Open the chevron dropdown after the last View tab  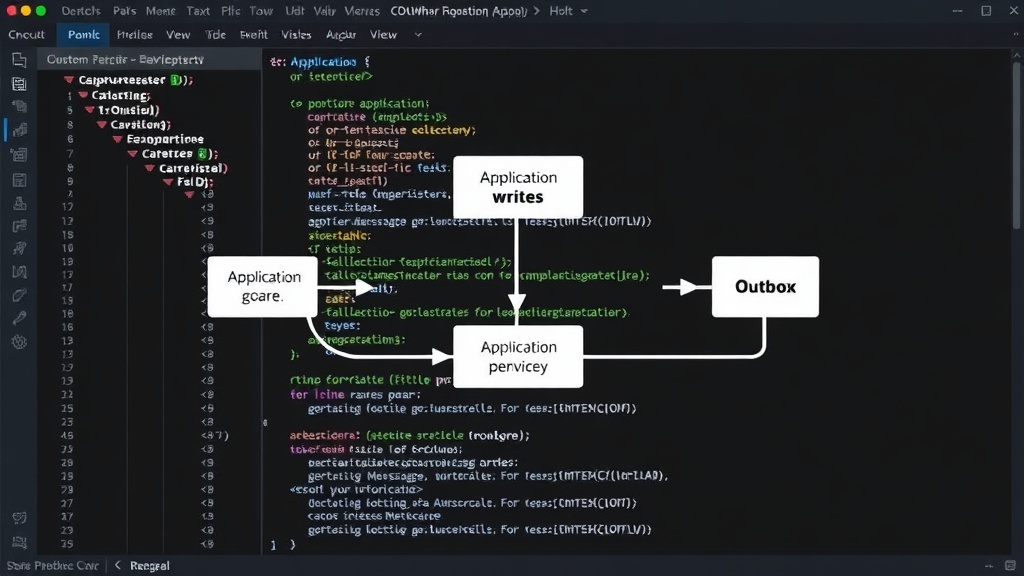418,35
